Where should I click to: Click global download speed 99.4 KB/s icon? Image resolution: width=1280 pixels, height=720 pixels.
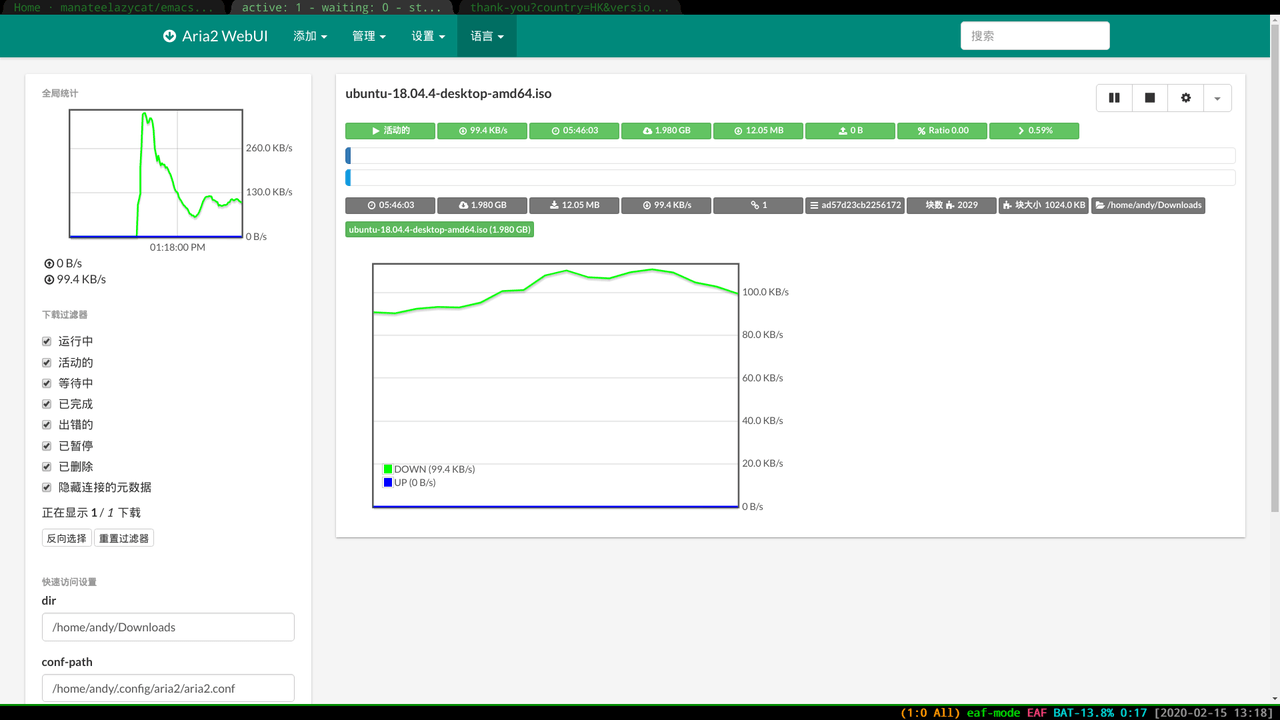coord(48,280)
